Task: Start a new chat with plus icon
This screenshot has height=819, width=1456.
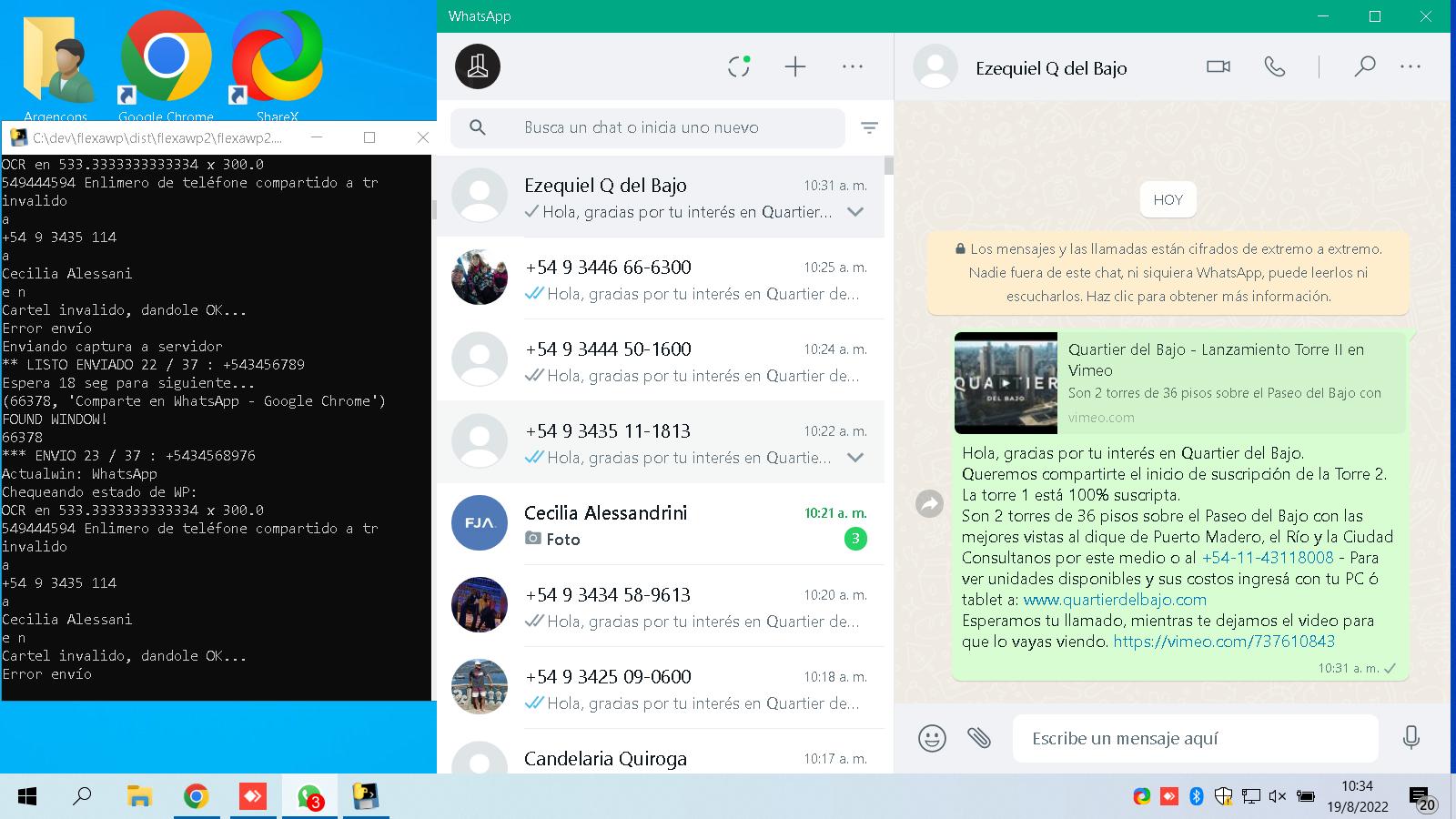Action: click(795, 66)
